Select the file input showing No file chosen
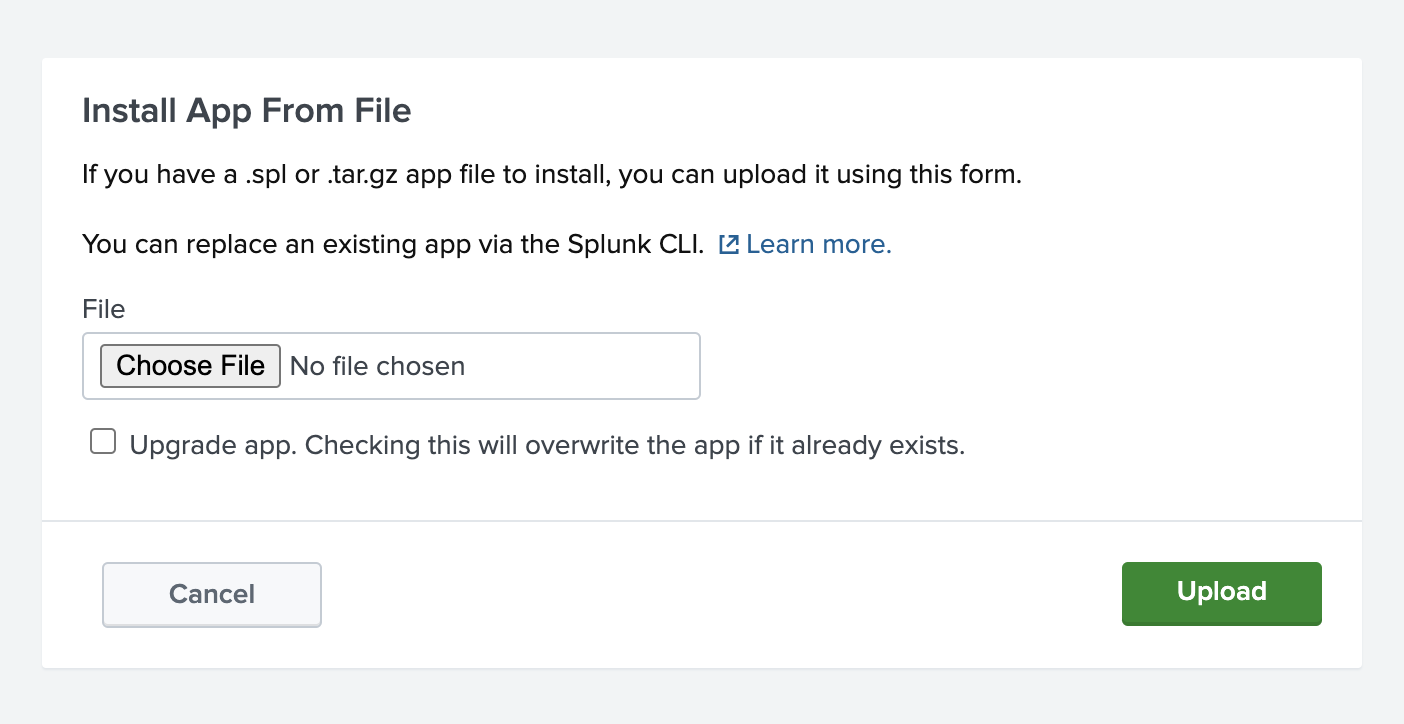This screenshot has width=1404, height=724. point(377,366)
